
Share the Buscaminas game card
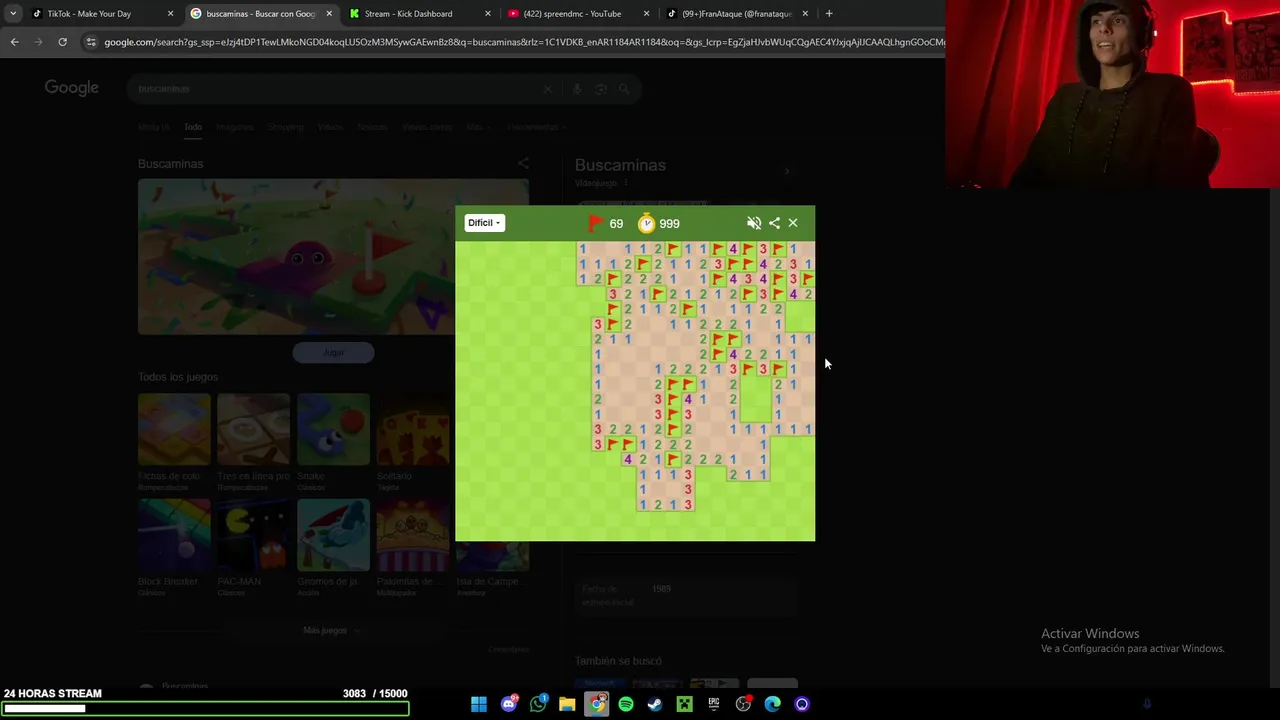[523, 163]
